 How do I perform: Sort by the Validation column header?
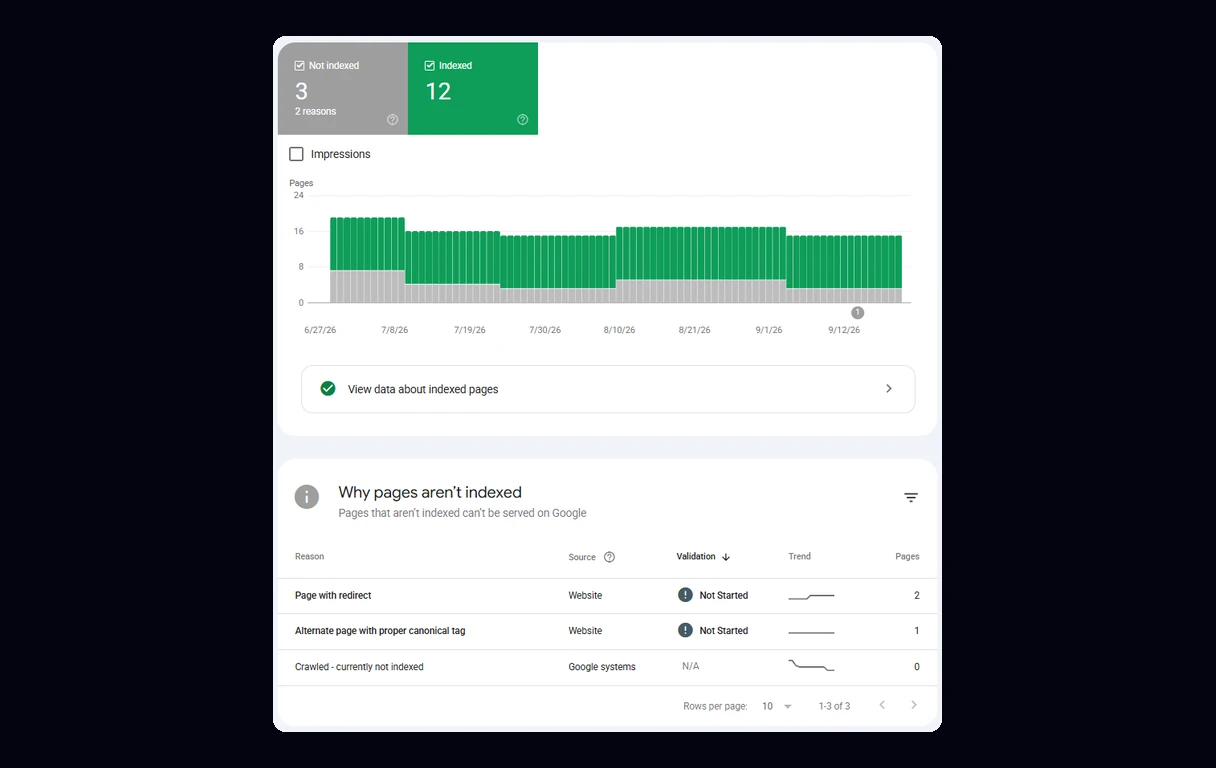[696, 556]
